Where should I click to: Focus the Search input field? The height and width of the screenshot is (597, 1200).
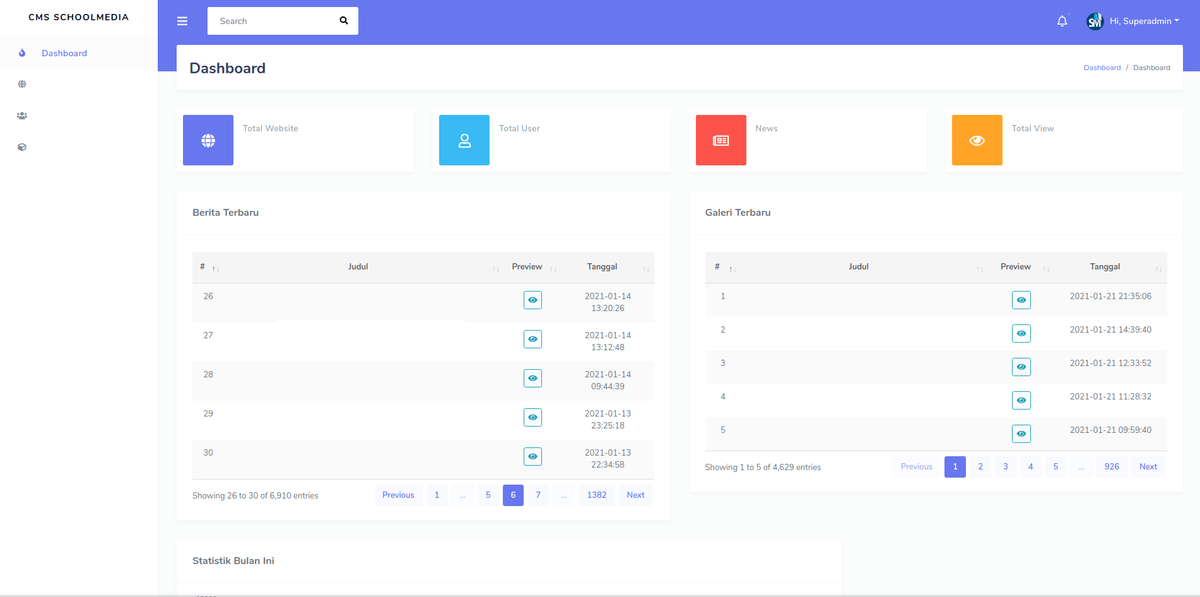point(272,21)
